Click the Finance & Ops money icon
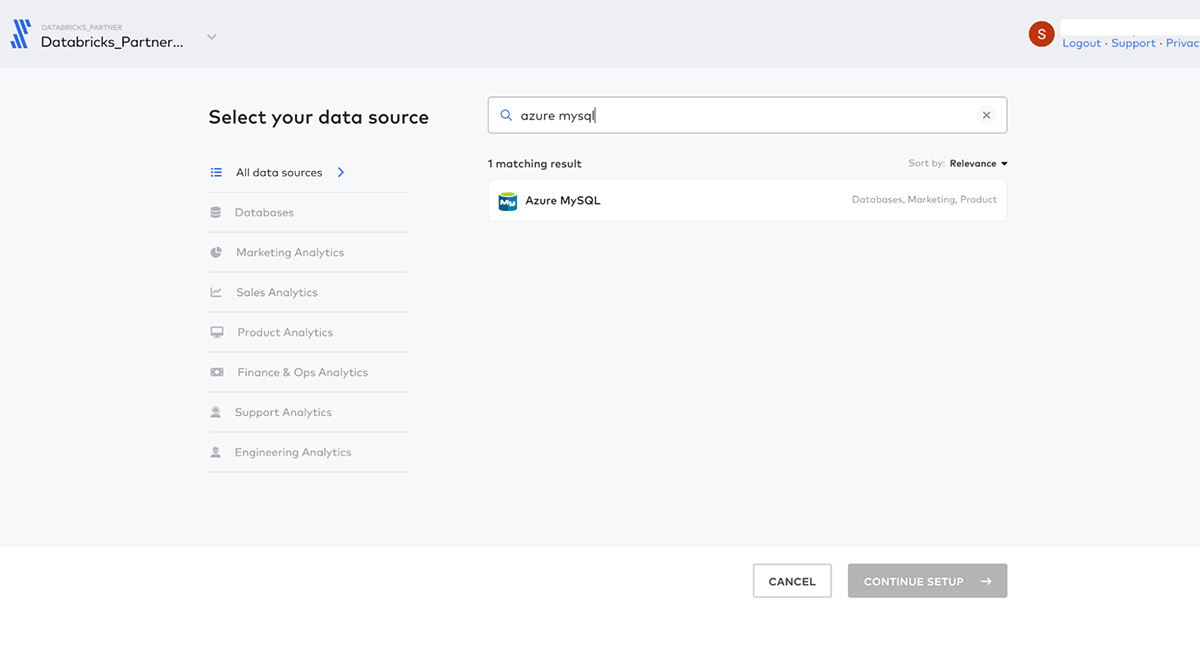The height and width of the screenshot is (649, 1200). [217, 373]
